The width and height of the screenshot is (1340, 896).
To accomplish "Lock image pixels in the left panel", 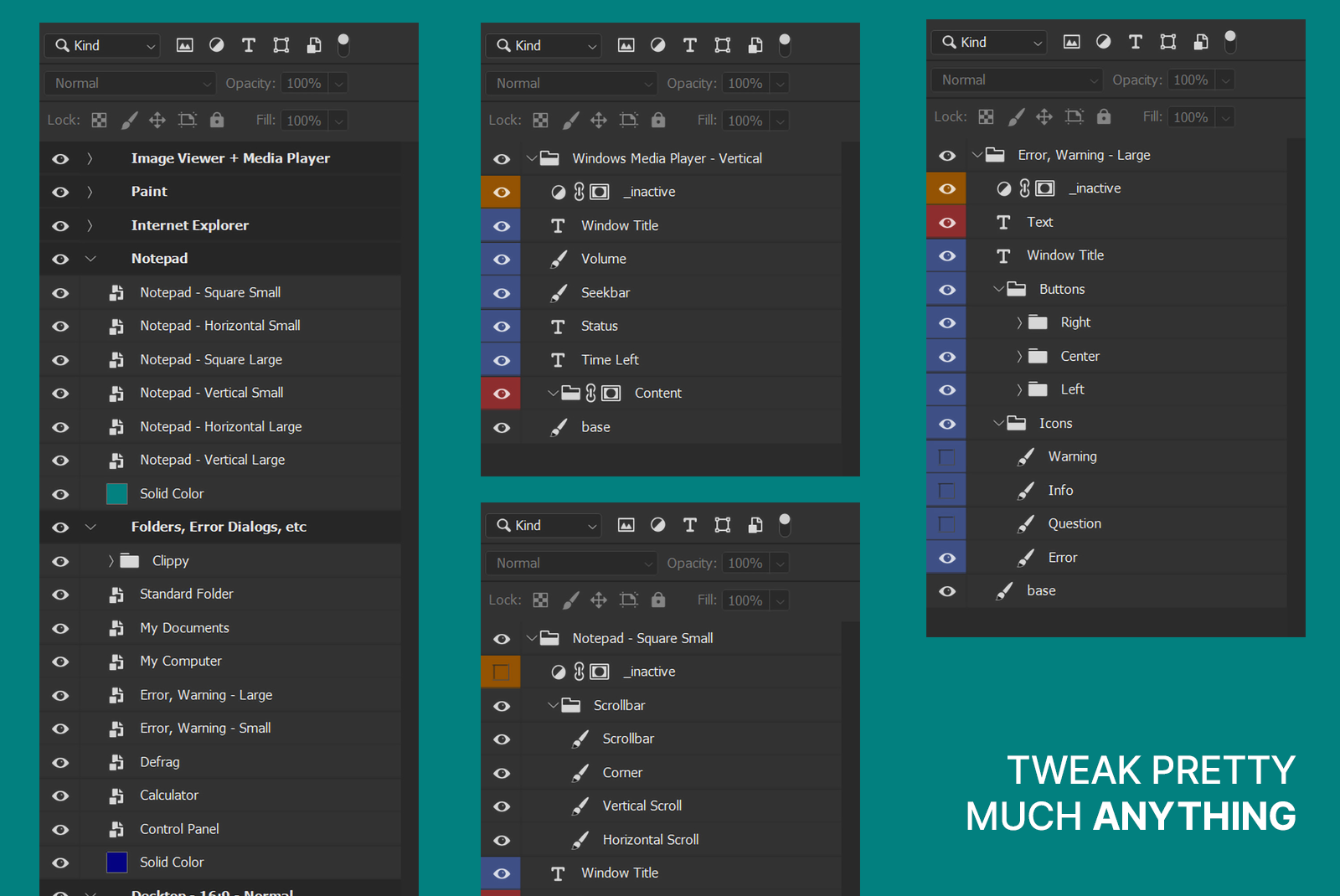I will point(129,120).
